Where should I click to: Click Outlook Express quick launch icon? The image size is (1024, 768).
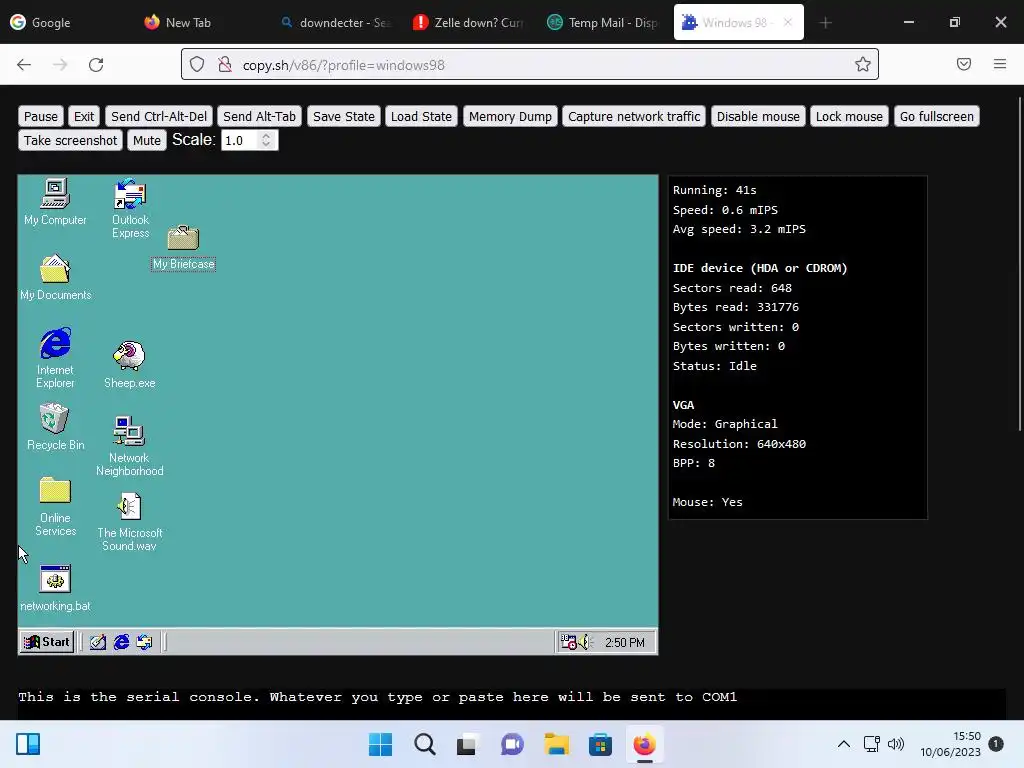(x=144, y=642)
